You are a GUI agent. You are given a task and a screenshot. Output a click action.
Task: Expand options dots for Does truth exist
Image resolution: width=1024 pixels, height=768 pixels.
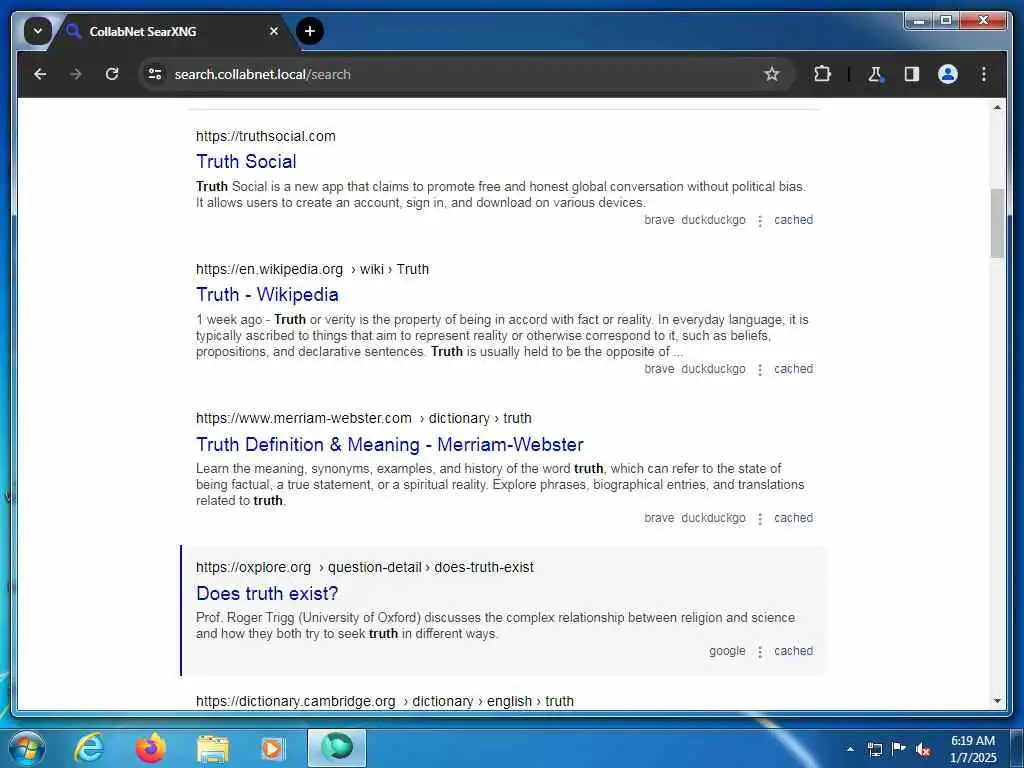(x=760, y=652)
